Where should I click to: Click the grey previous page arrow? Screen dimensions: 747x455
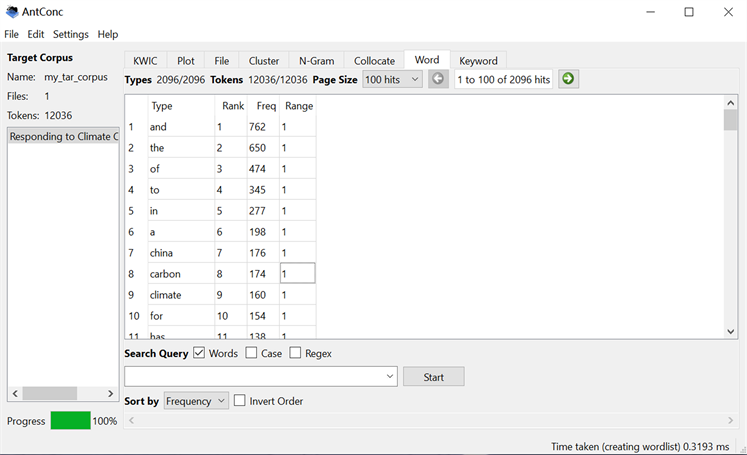point(438,79)
